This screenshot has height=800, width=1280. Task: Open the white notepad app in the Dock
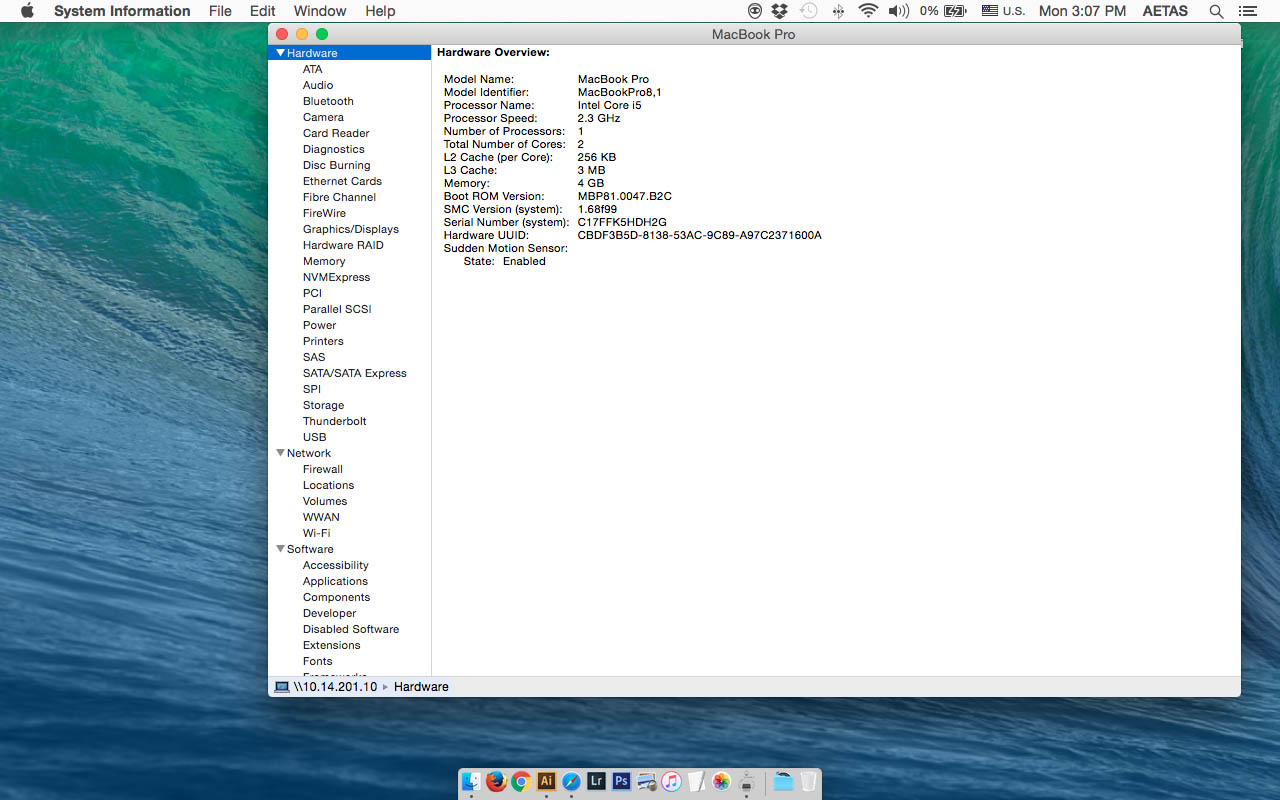[696, 782]
